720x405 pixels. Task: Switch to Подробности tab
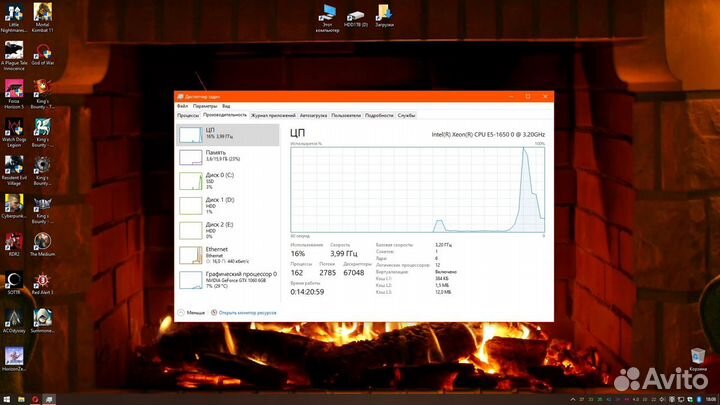(379, 115)
